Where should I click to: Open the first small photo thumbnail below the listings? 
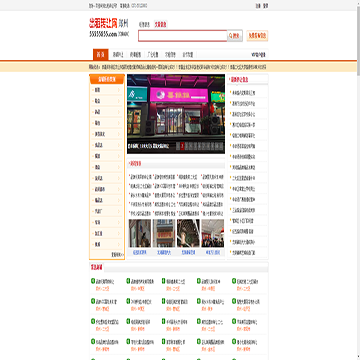140,233
